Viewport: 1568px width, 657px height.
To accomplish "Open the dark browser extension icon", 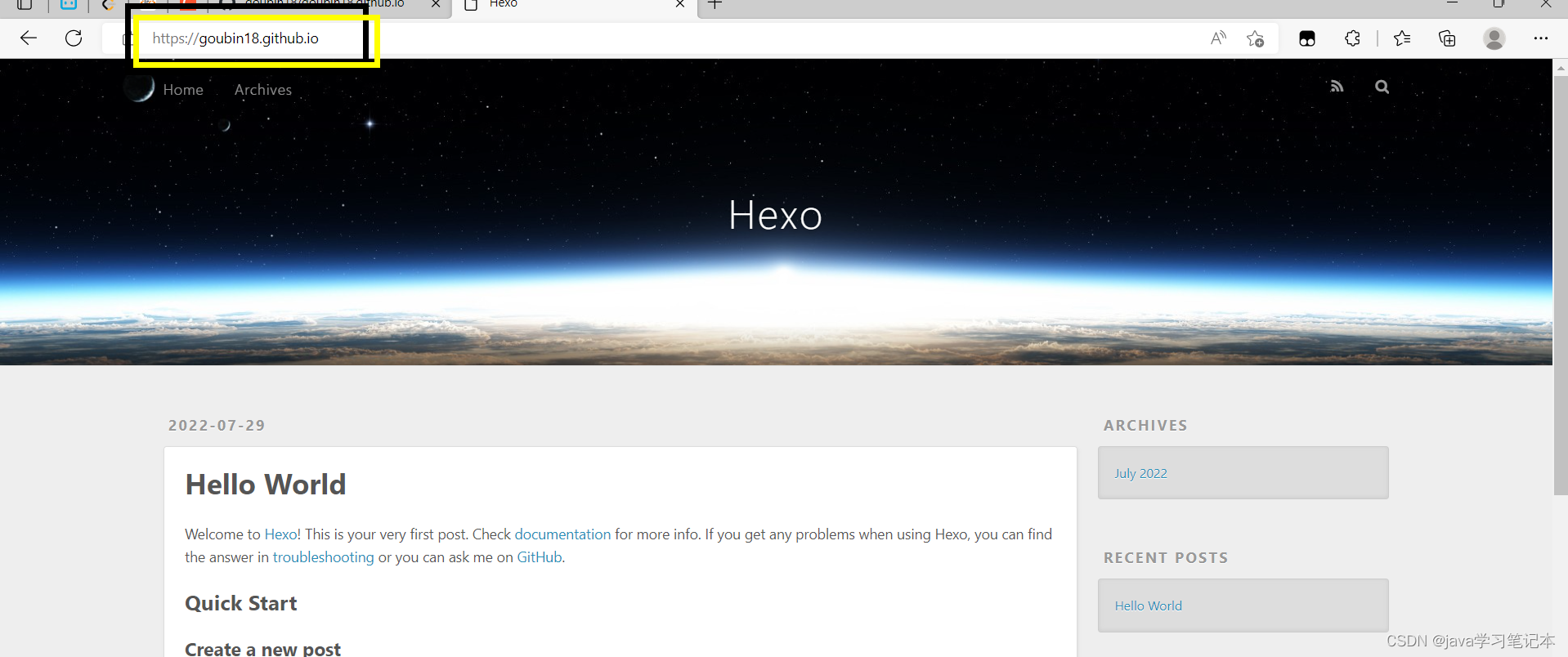I will pyautogui.click(x=1307, y=38).
